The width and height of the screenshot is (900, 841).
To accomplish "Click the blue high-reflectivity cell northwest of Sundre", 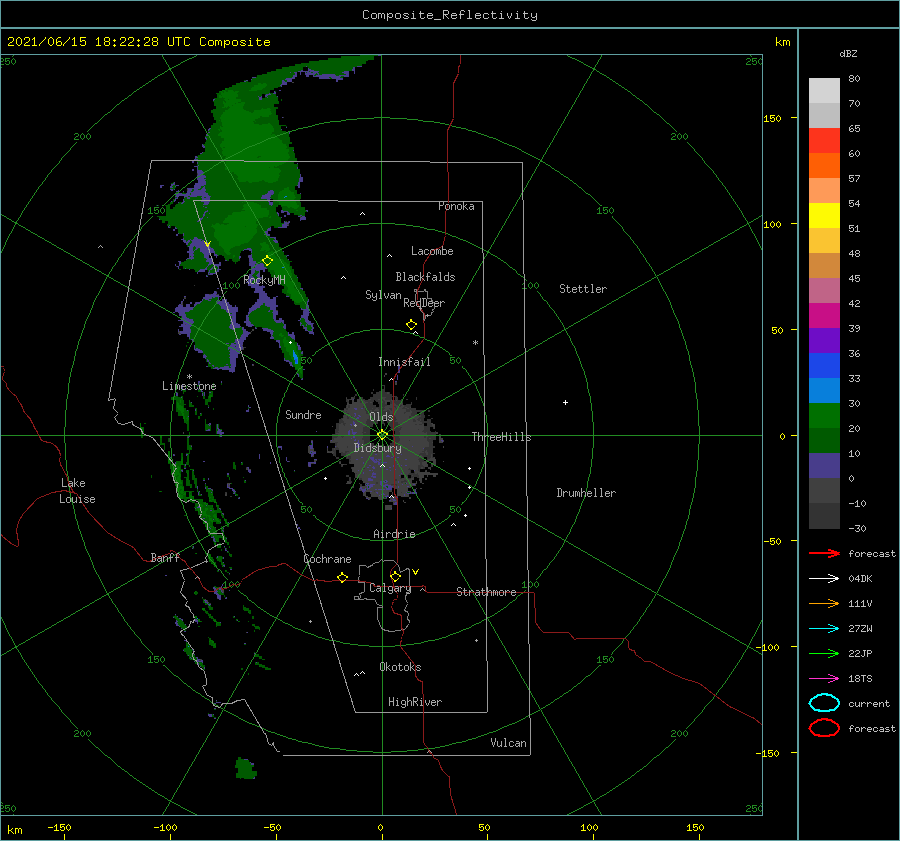I will pyautogui.click(x=296, y=359).
